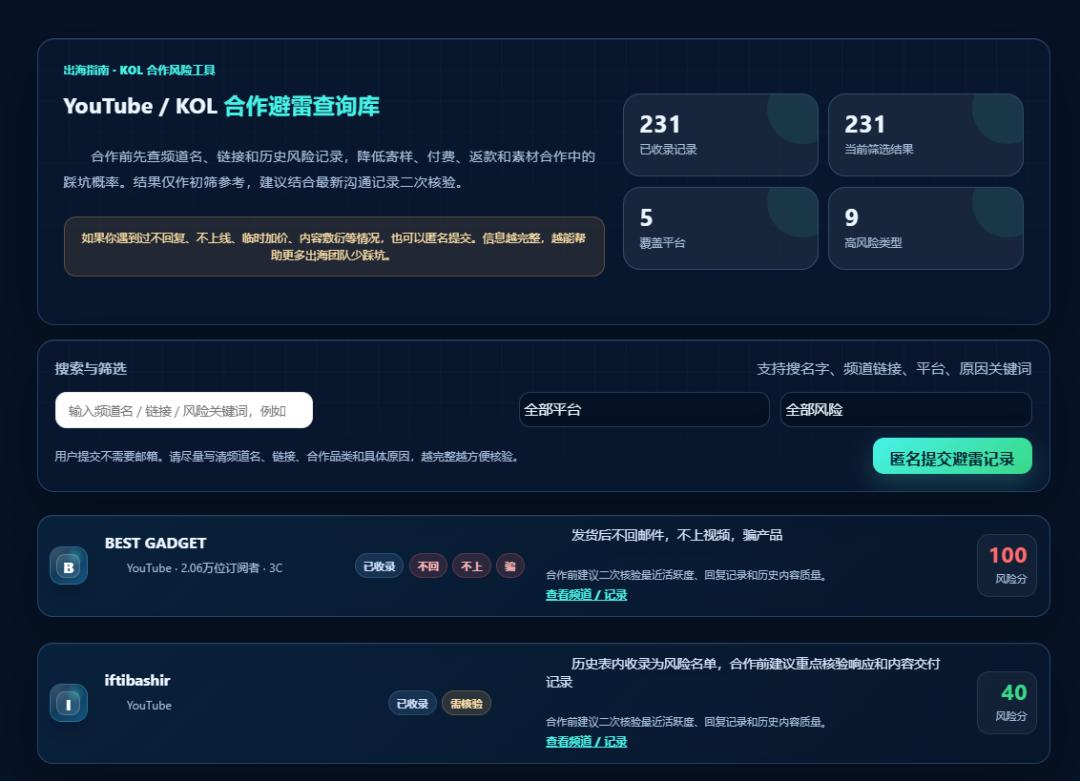Open the 全部平台 platform dropdown
The height and width of the screenshot is (781, 1080).
point(644,410)
